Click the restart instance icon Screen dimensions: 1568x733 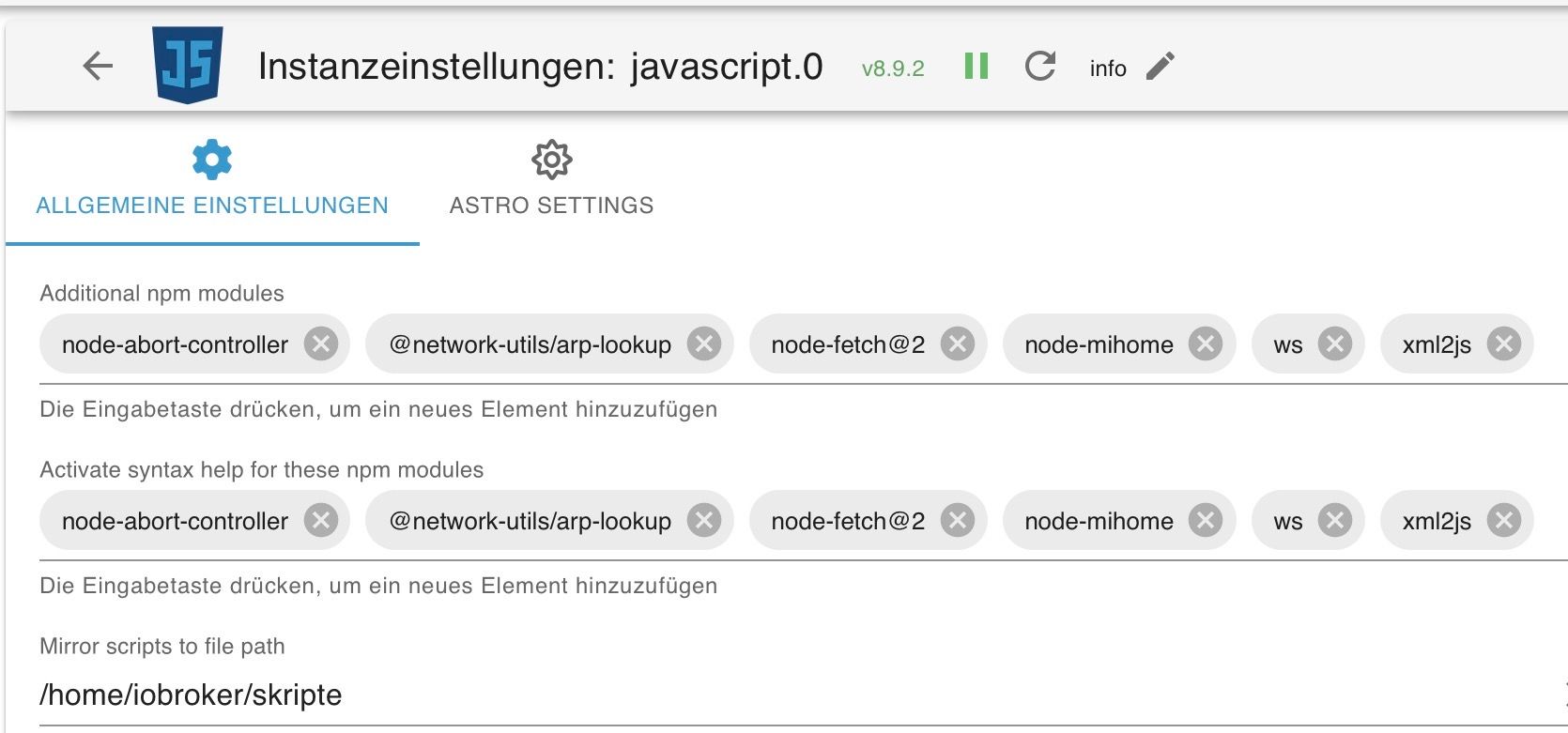[1040, 66]
